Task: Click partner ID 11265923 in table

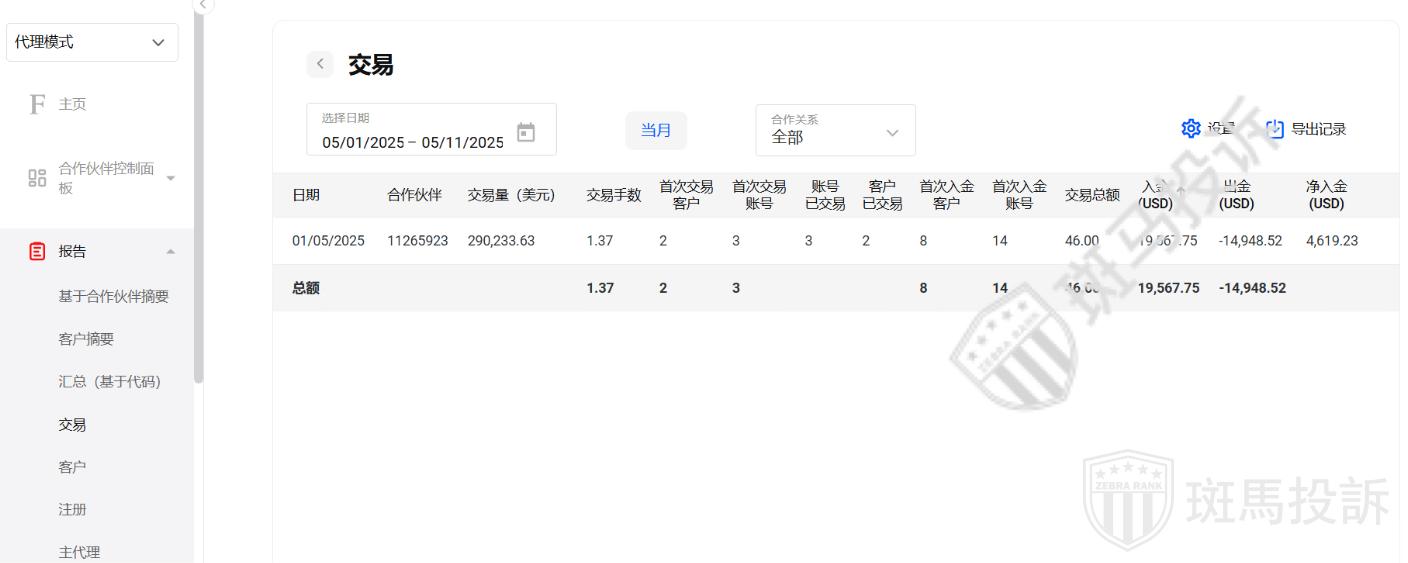Action: [x=417, y=241]
